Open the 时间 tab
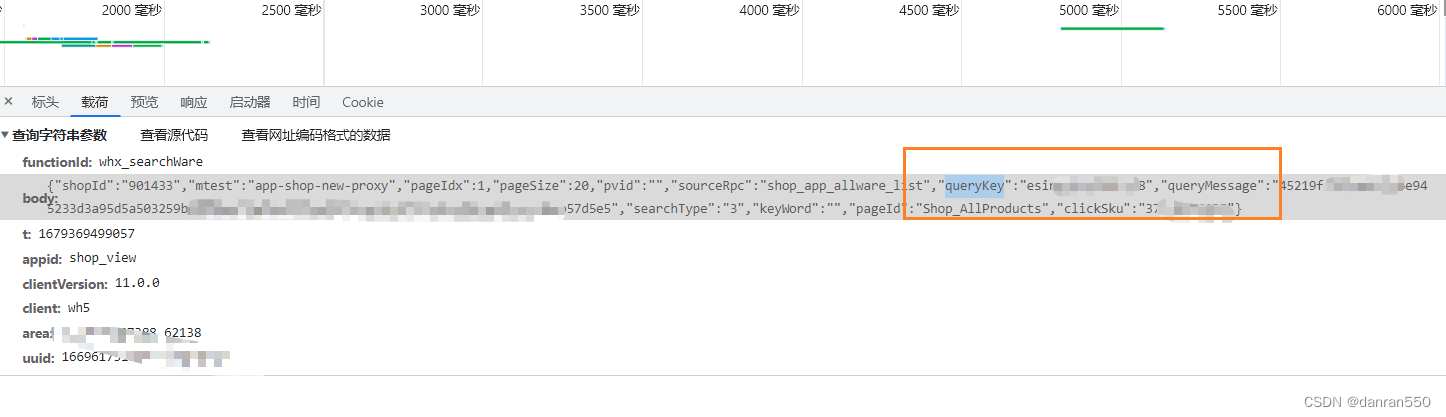This screenshot has height=417, width=1446. point(306,102)
